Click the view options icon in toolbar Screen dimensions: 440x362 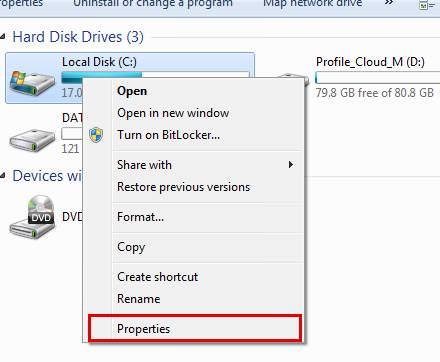click(427, 5)
